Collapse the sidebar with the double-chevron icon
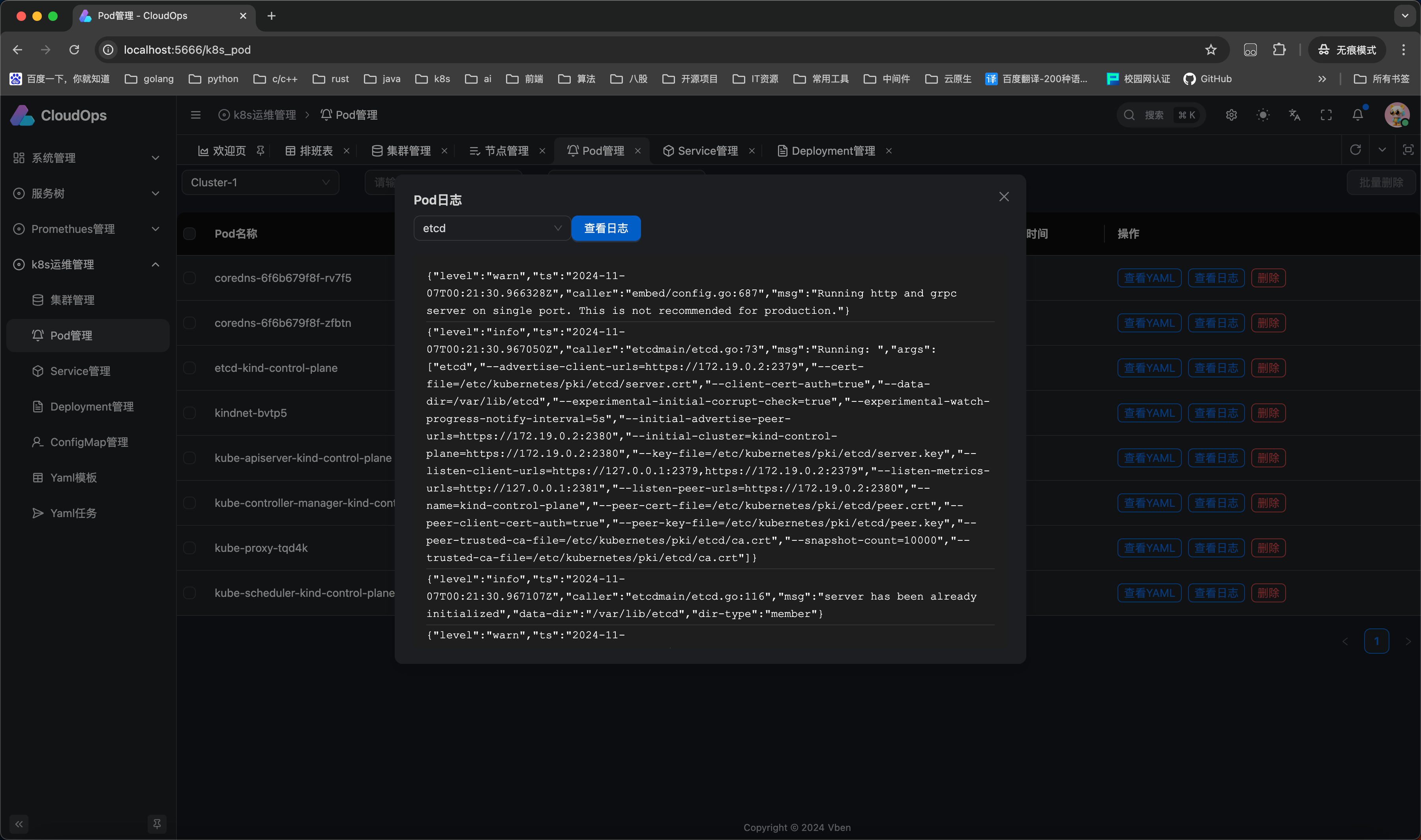1421x840 pixels. [19, 823]
